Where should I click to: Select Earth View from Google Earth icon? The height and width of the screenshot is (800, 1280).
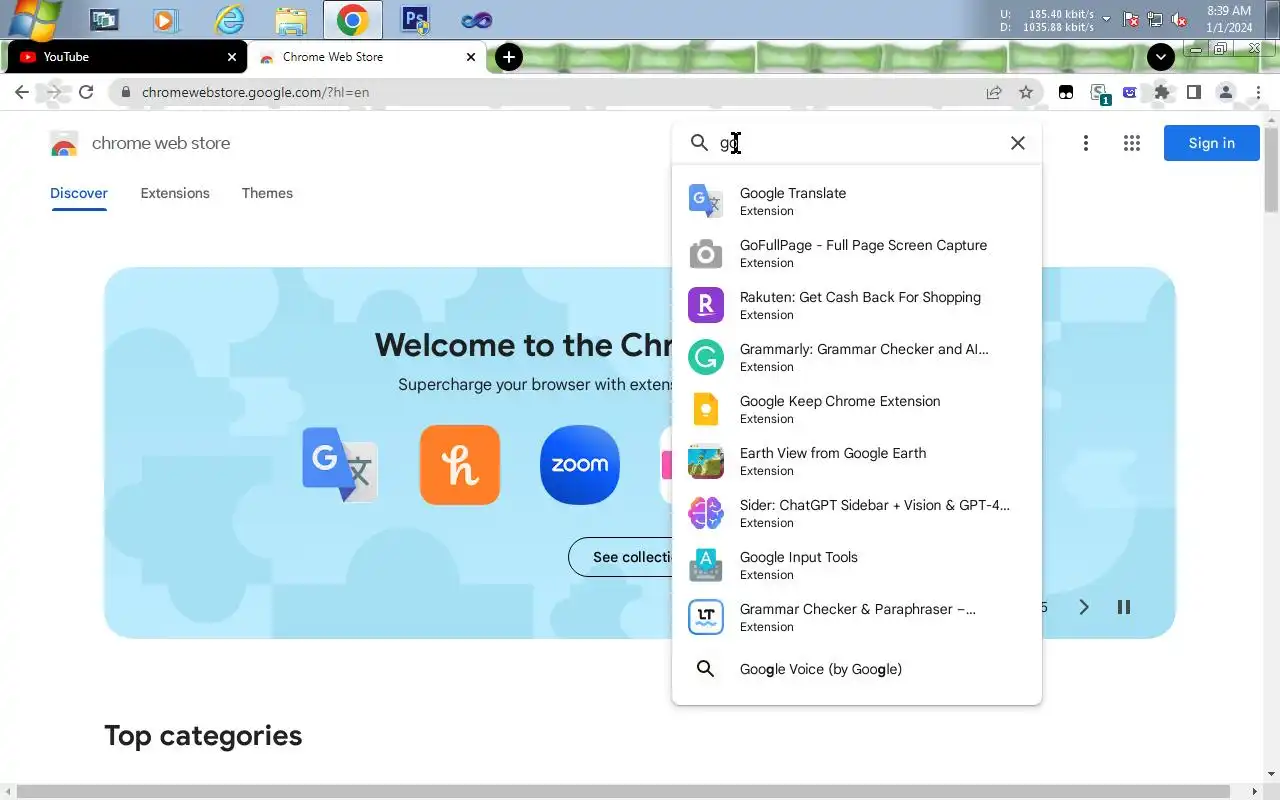706,461
